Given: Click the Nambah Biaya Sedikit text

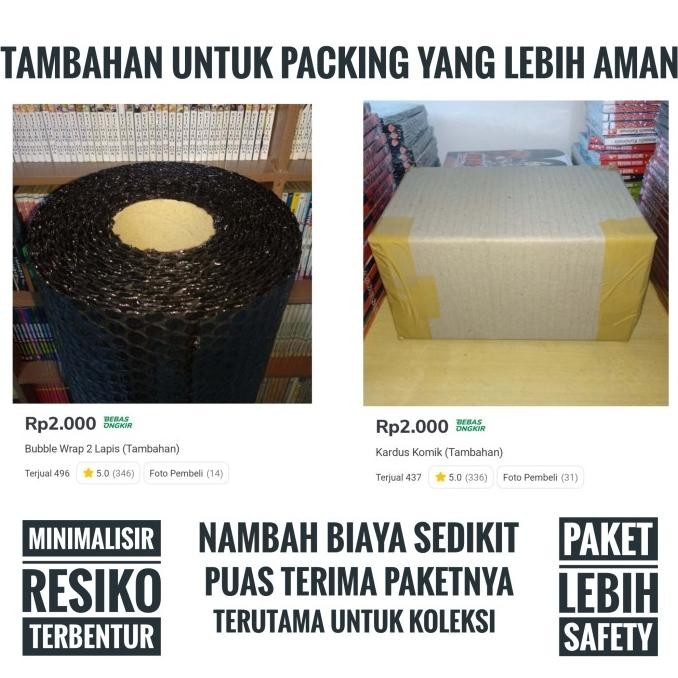Looking at the screenshot, I should pyautogui.click(x=359, y=537).
